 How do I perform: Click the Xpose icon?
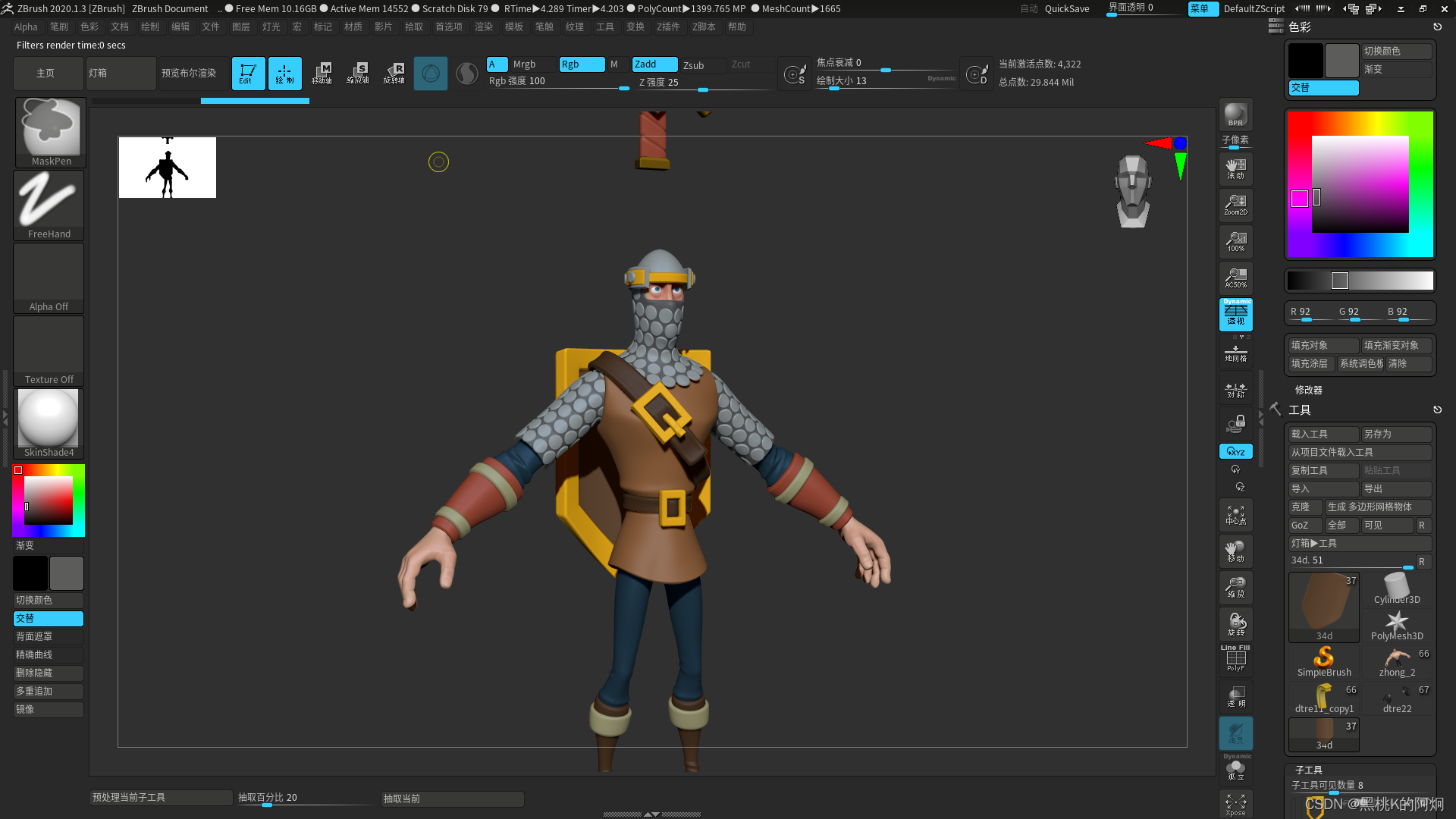point(1235,804)
